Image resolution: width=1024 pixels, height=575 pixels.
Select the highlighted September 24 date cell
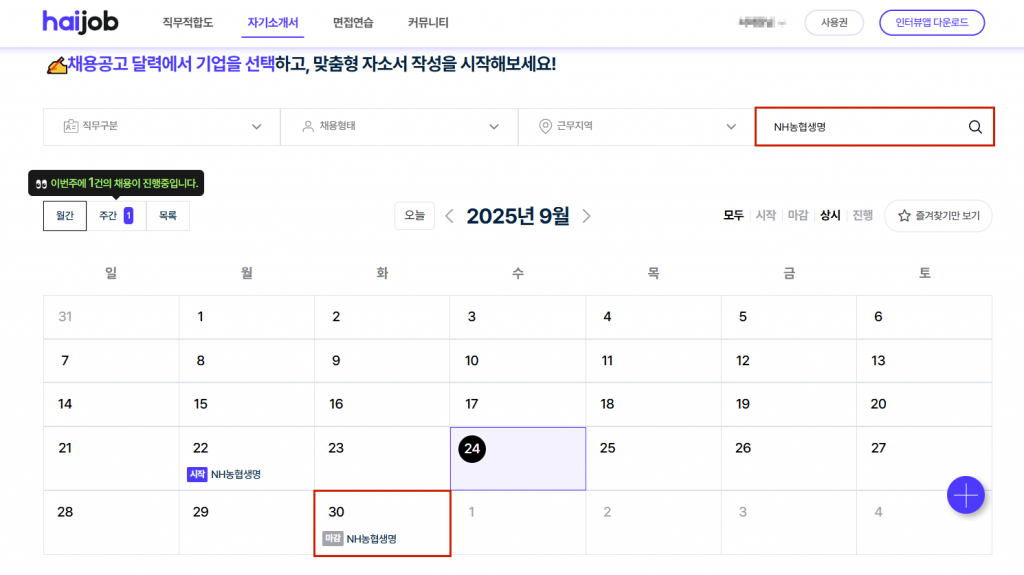[x=518, y=458]
